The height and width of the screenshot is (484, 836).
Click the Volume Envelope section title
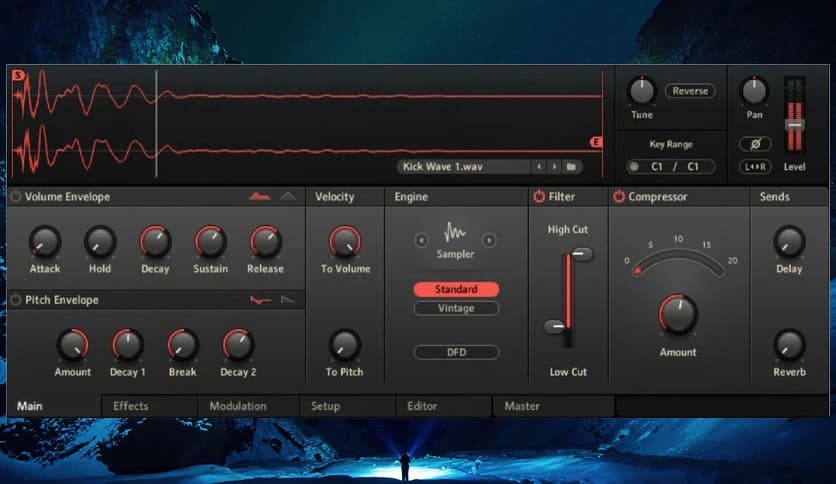point(67,197)
